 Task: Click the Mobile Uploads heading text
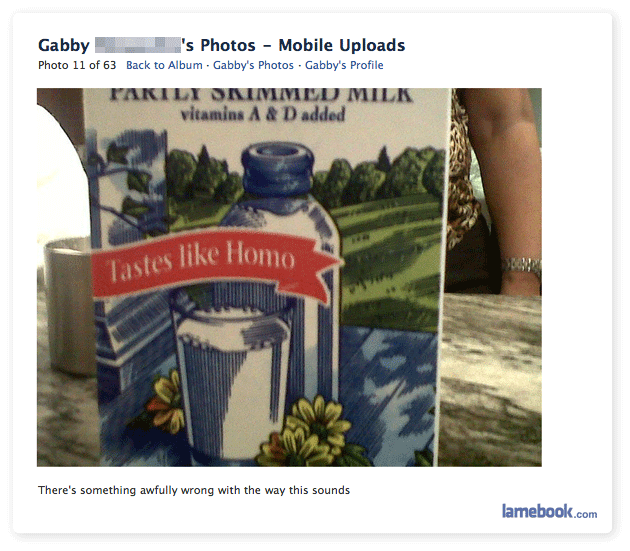pyautogui.click(x=342, y=45)
